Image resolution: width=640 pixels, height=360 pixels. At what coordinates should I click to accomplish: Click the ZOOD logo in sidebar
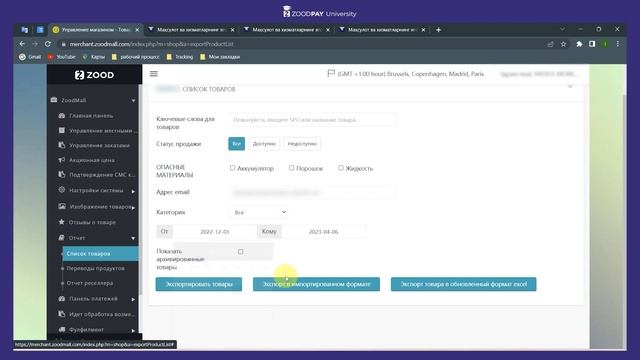click(x=94, y=75)
